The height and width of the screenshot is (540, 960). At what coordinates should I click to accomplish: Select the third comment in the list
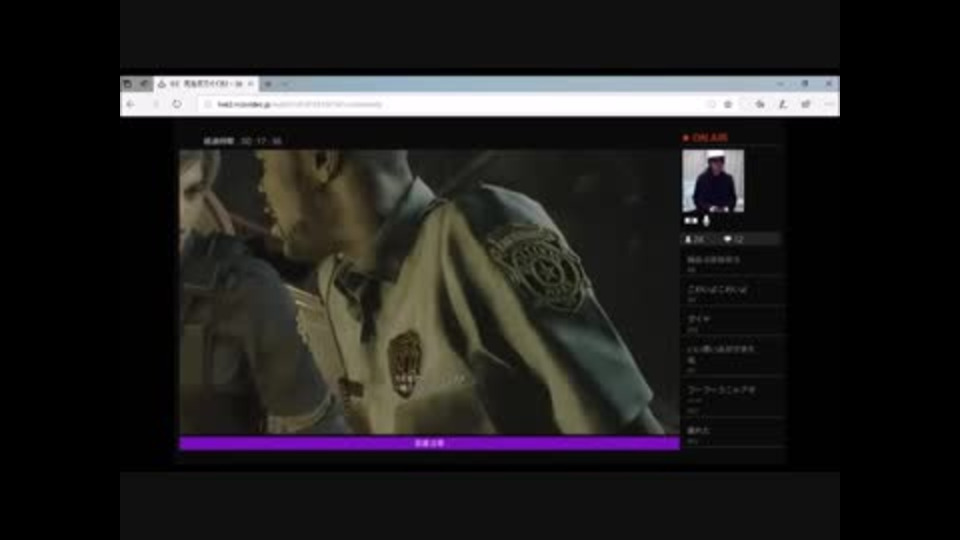(732, 323)
